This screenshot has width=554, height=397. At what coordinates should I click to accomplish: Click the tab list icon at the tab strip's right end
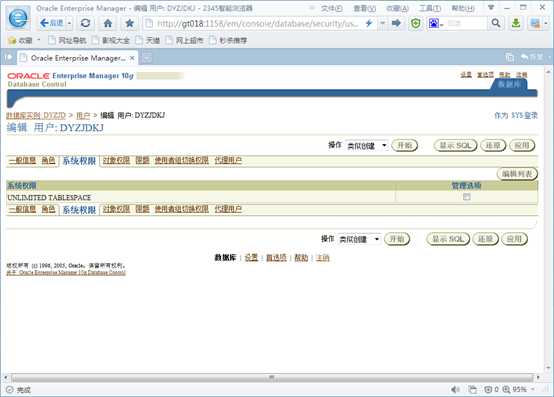pos(510,57)
